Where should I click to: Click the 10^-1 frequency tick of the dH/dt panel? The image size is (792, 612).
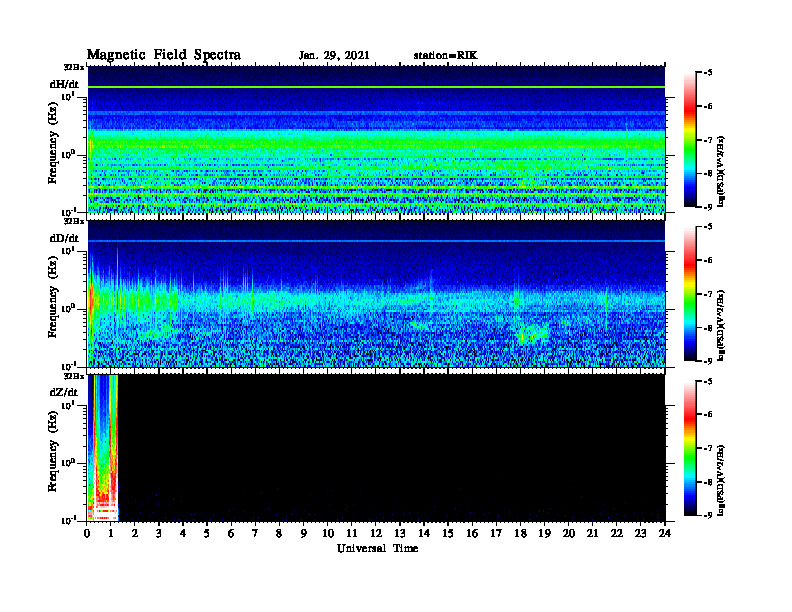[x=68, y=211]
